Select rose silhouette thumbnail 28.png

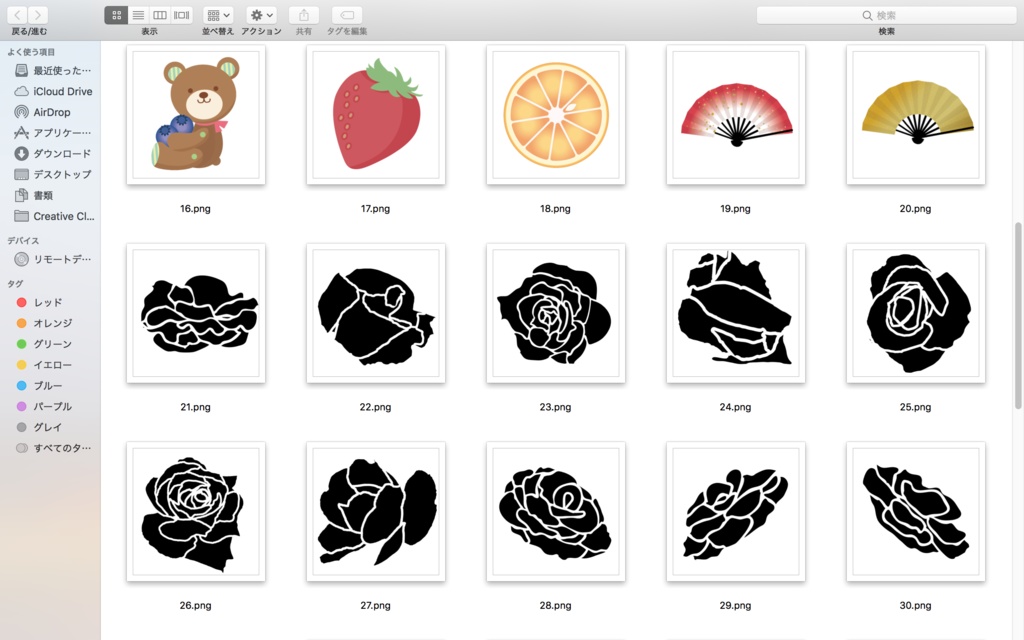point(556,512)
